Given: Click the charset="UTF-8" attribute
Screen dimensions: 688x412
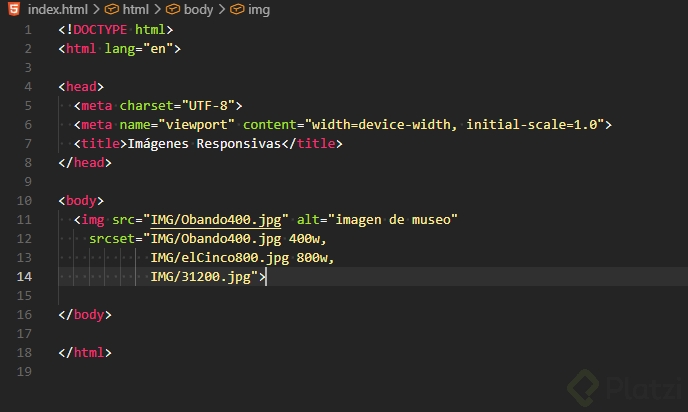Looking at the screenshot, I should point(177,105).
